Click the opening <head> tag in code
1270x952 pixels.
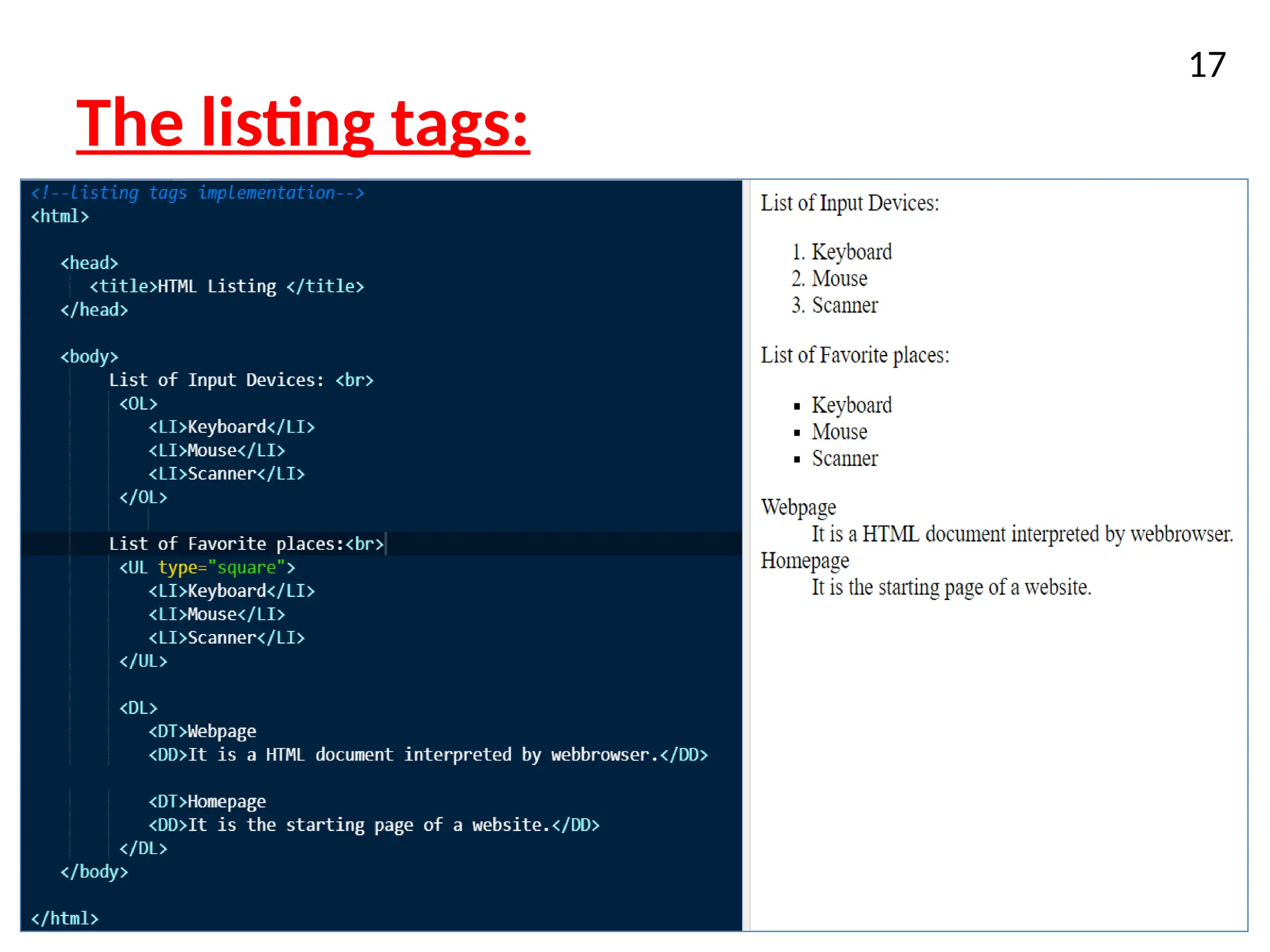click(x=89, y=263)
